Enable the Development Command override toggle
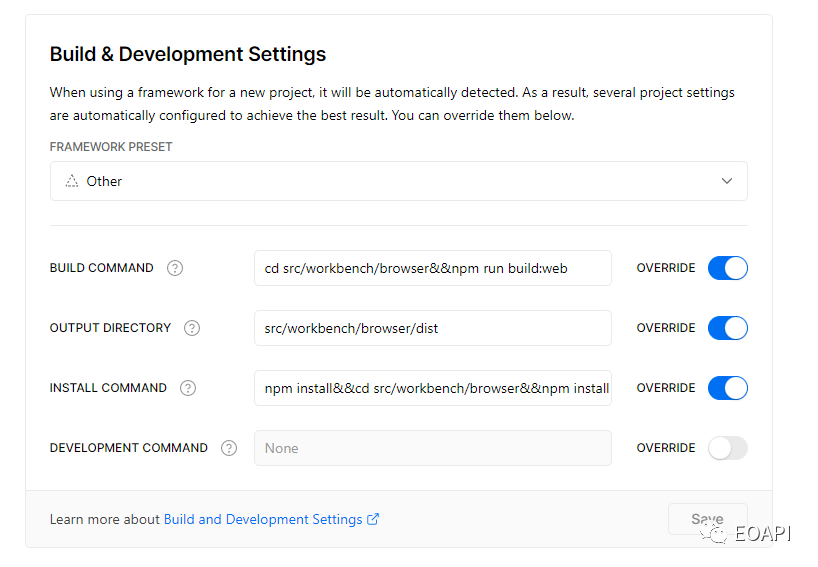This screenshot has height=567, width=818. pyautogui.click(x=728, y=448)
